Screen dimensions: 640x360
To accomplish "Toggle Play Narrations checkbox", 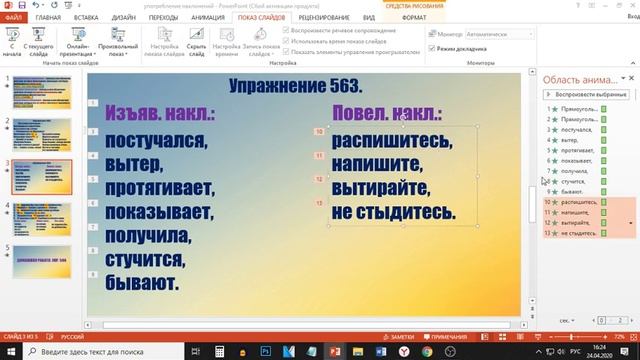I will (286, 30).
